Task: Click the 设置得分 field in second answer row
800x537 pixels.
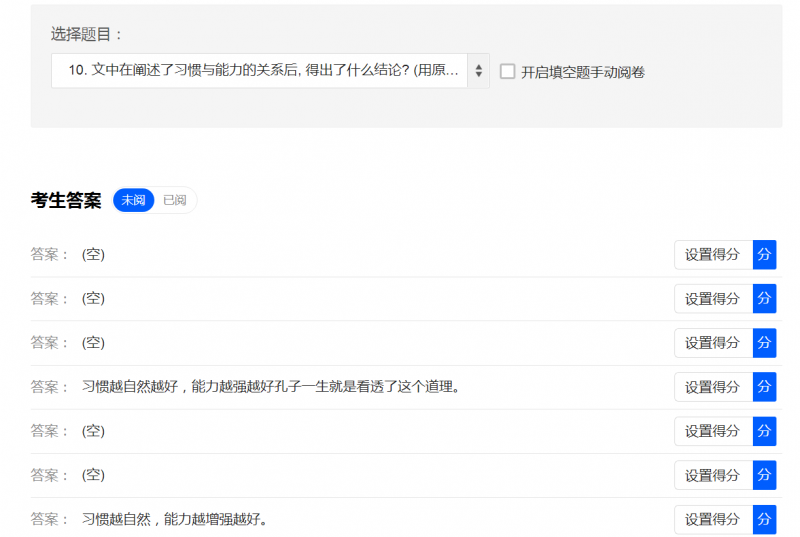Action: coord(713,299)
